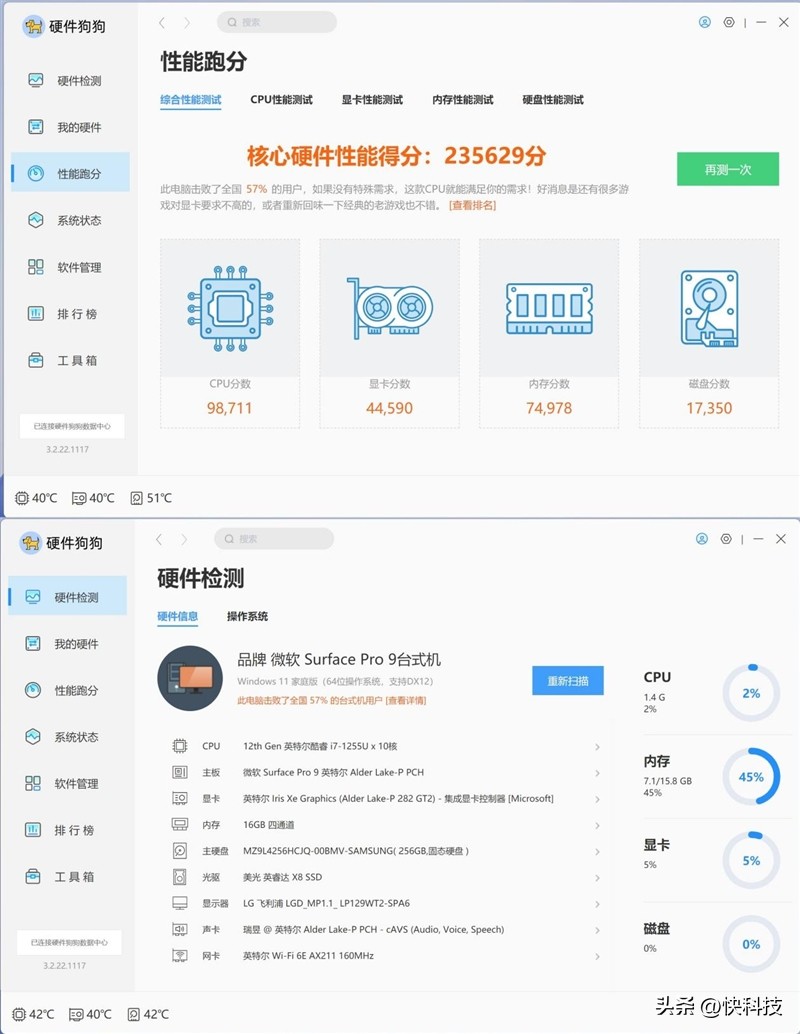
Task: Click the 重新扫描 rescan button
Action: [567, 679]
